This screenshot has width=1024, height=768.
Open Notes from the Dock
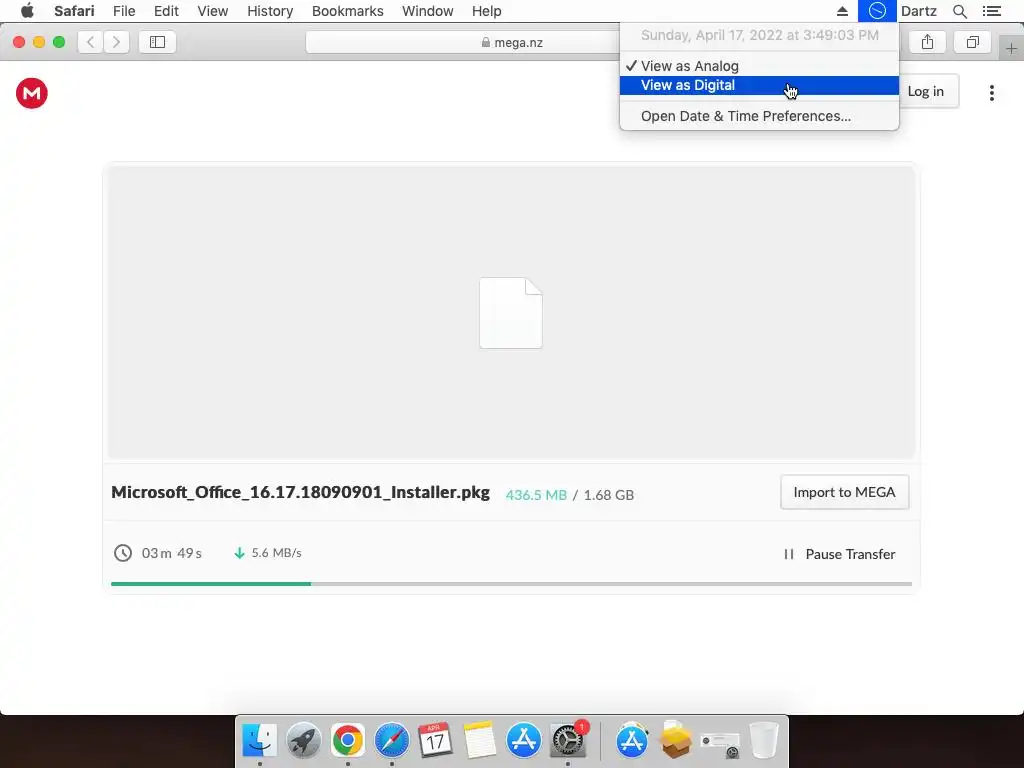tap(480, 741)
